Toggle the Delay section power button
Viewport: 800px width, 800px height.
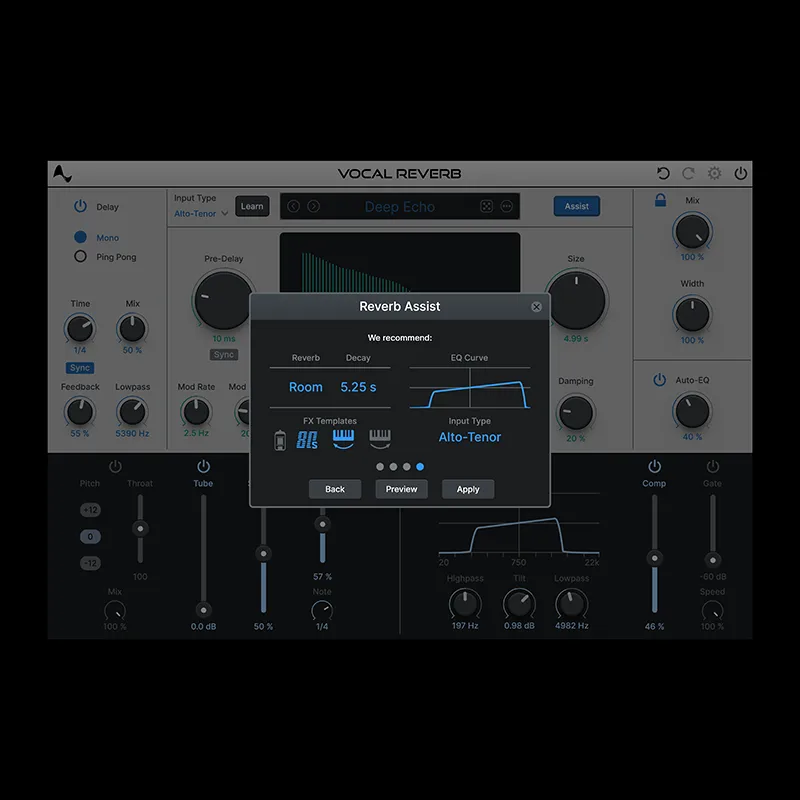click(x=80, y=206)
